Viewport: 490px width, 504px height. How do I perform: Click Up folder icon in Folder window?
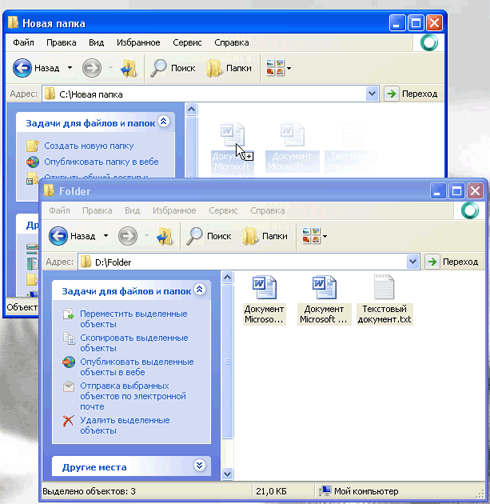tap(165, 236)
